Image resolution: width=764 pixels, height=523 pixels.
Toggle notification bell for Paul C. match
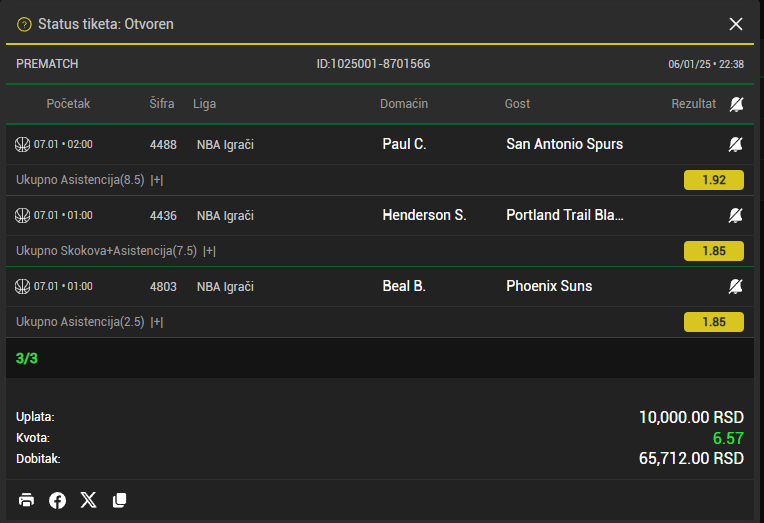736,144
